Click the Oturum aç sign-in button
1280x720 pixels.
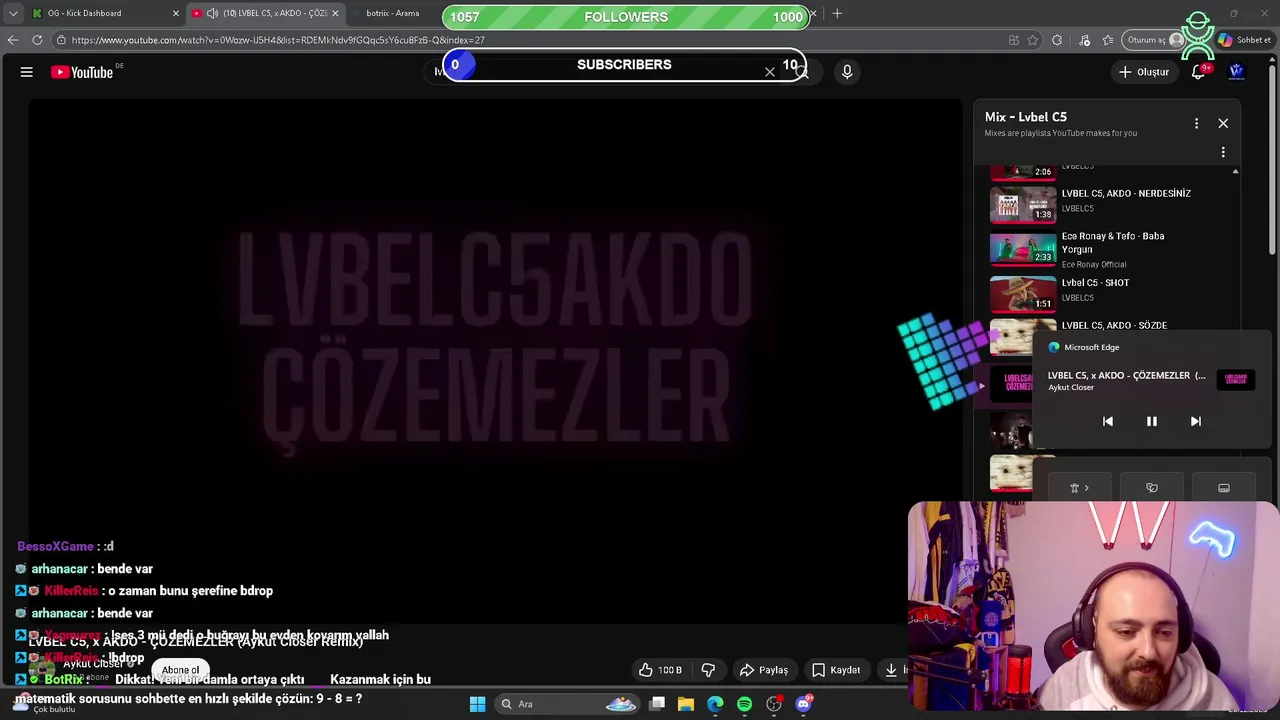click(1155, 40)
